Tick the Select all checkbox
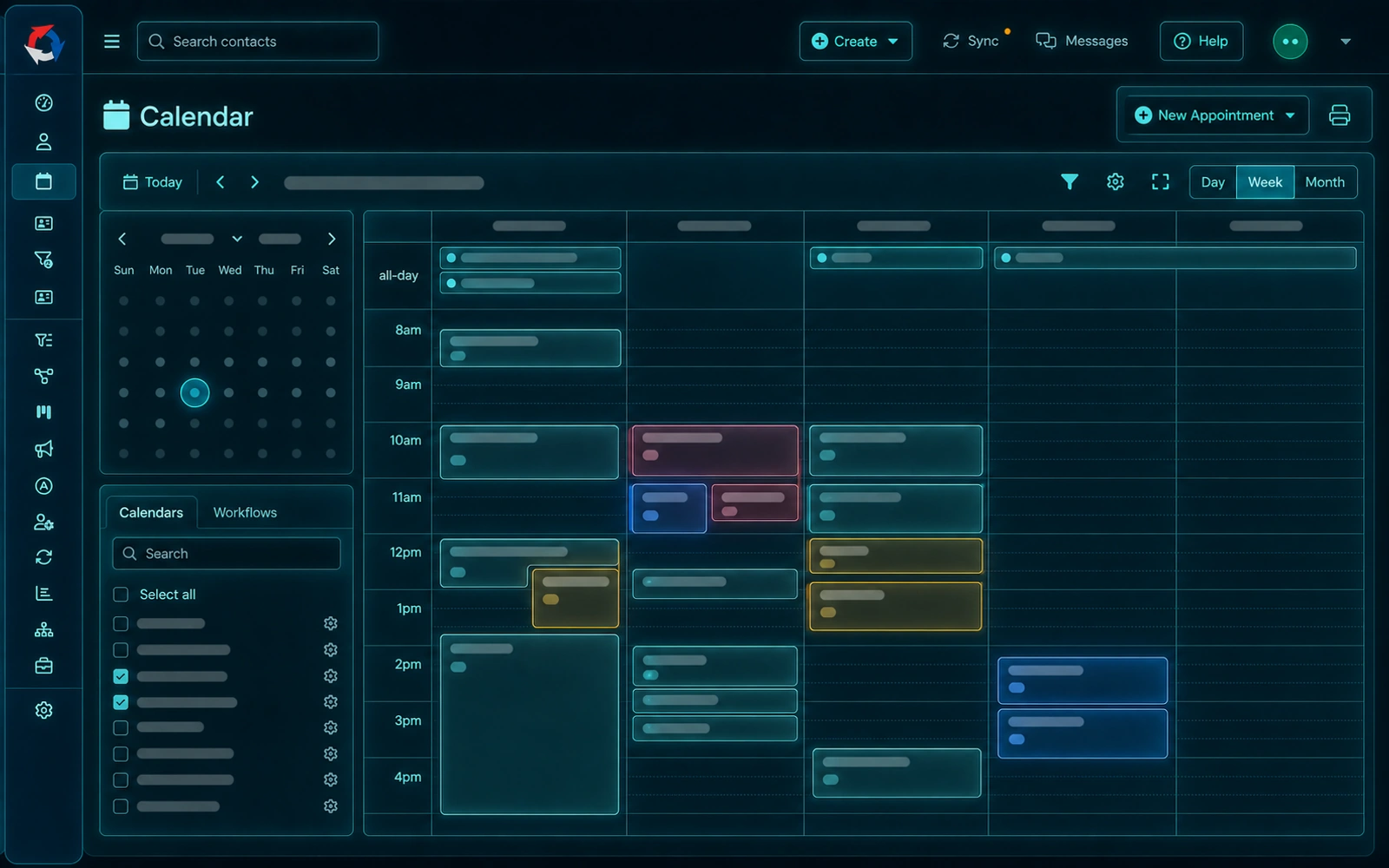Viewport: 1389px width, 868px height. tap(121, 595)
